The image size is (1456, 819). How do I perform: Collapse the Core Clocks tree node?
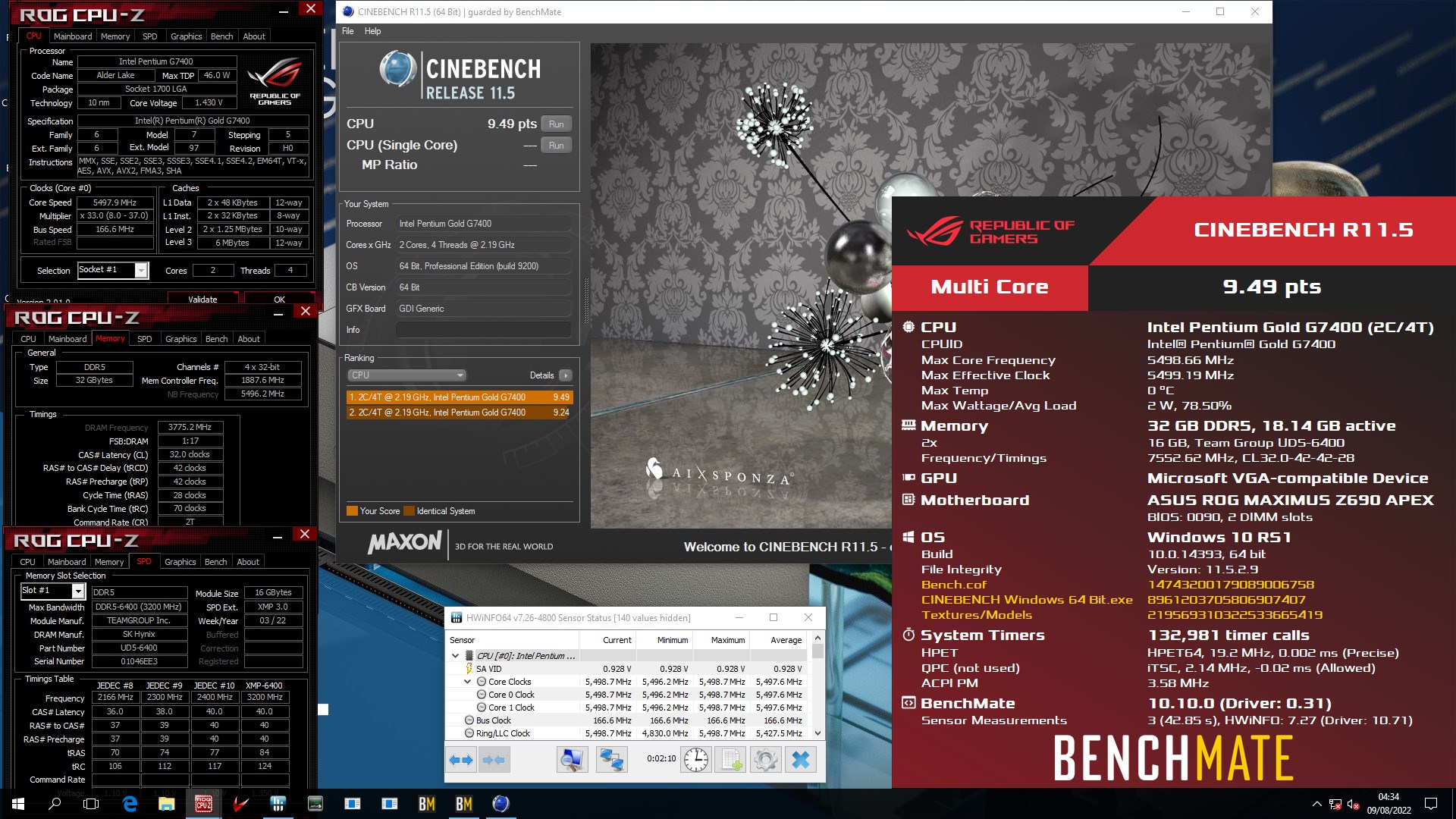[468, 682]
